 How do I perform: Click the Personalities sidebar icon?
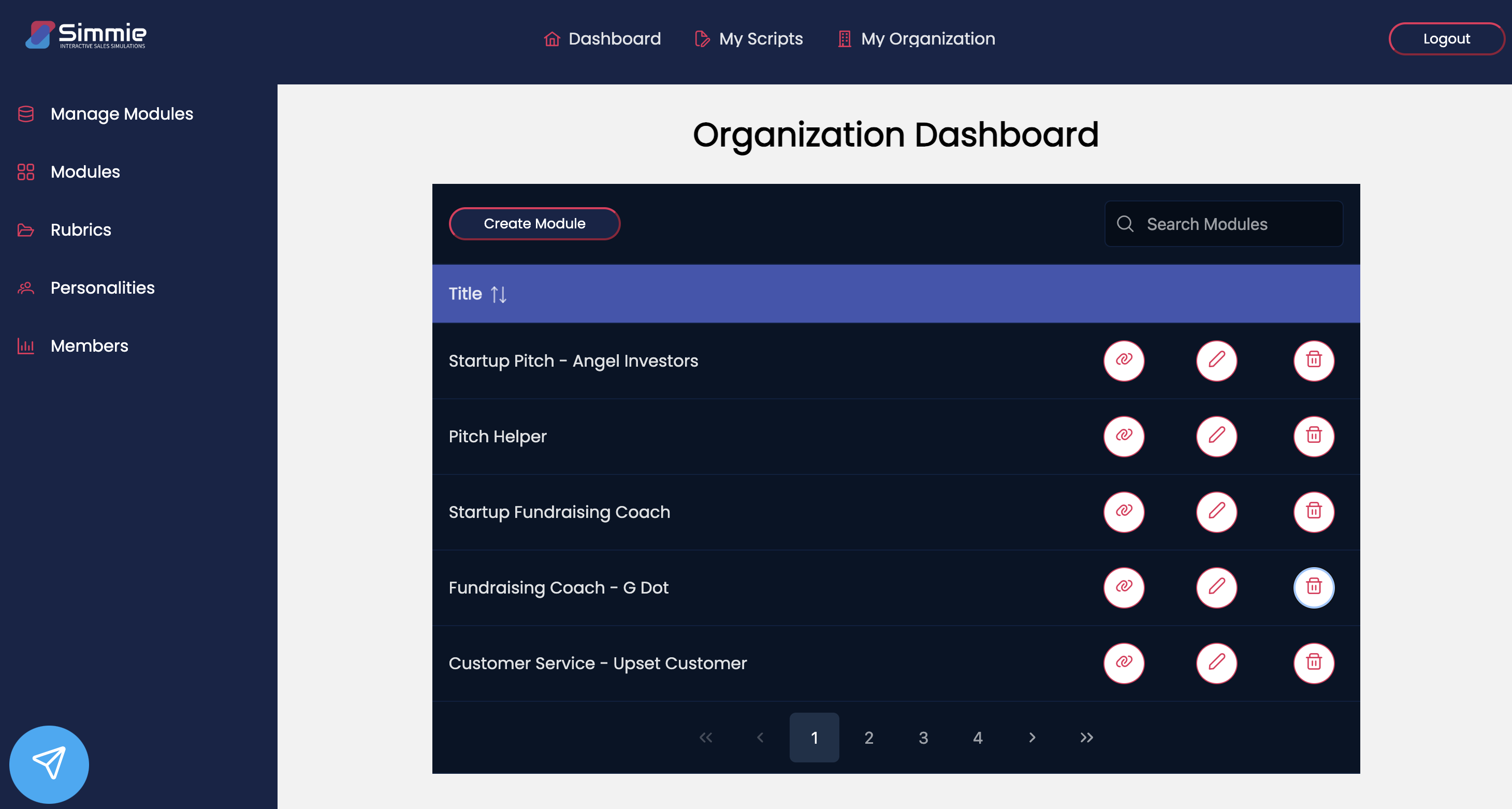coord(26,288)
